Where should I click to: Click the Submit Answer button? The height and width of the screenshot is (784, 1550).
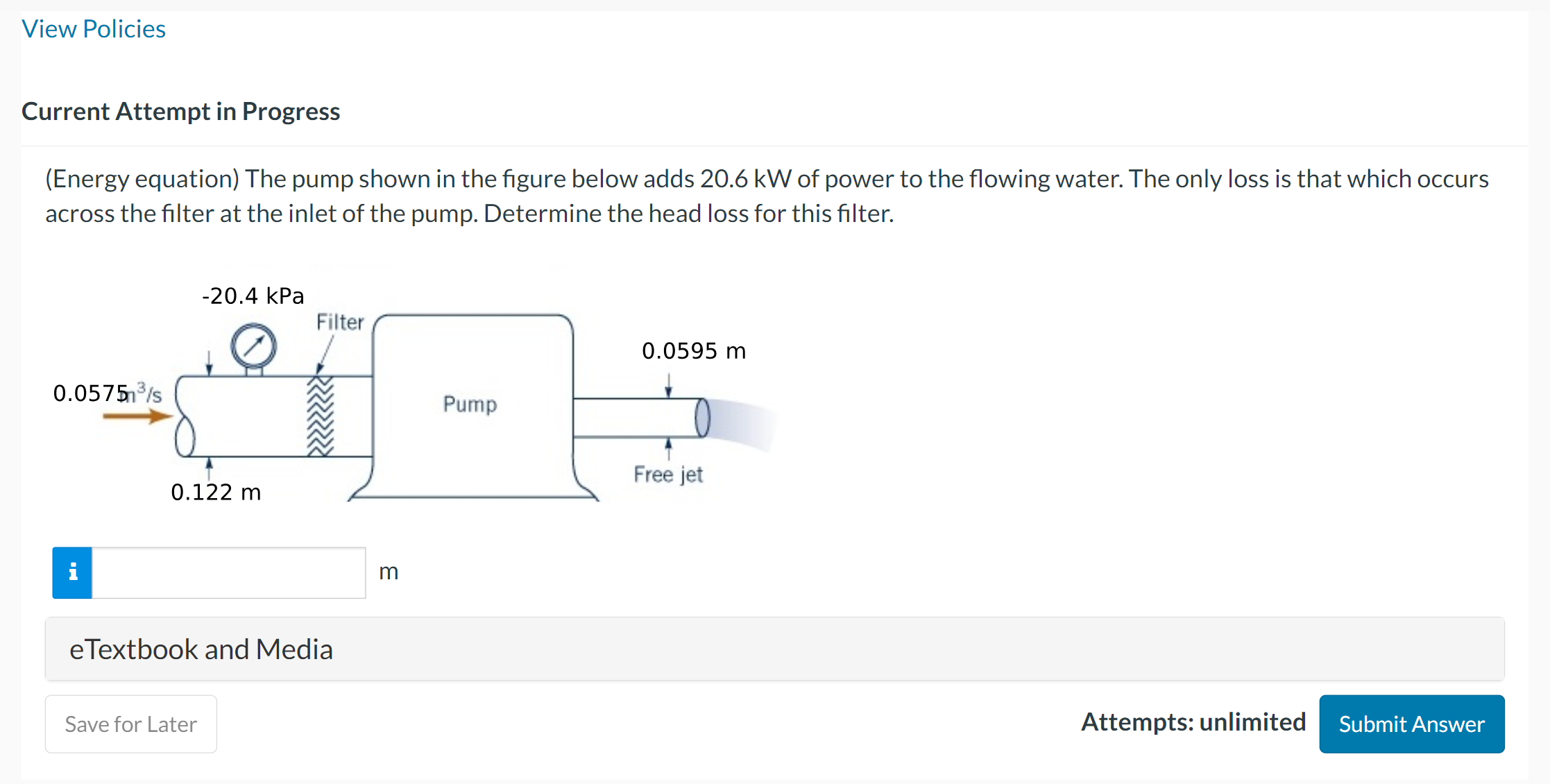pos(1411,723)
